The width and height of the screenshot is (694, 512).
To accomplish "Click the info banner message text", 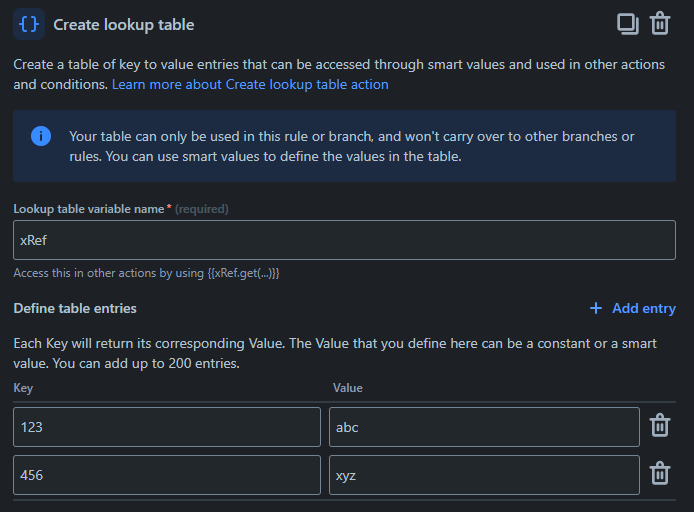I will click(x=352, y=146).
